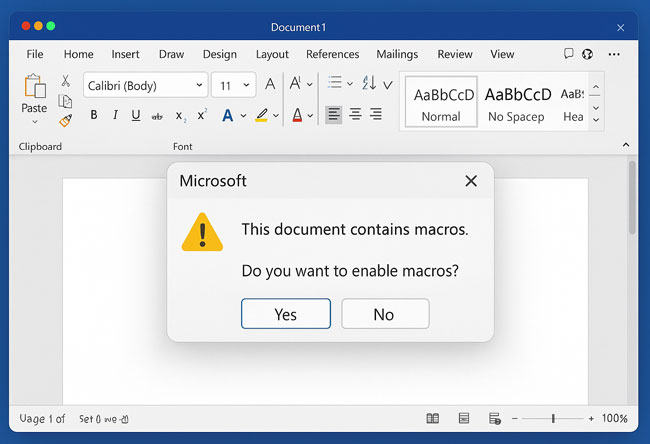
Task: Open the Change Case dropdown arrow
Action: (x=310, y=85)
